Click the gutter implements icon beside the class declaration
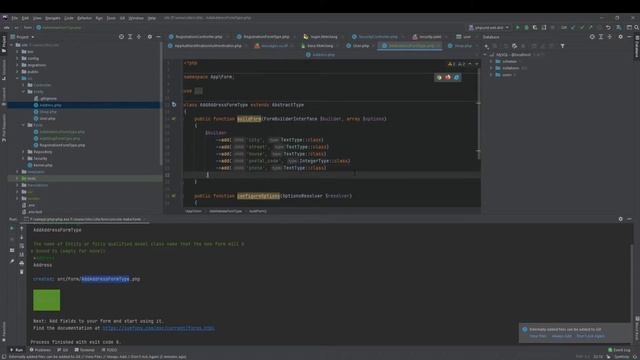This screenshot has width=640, height=360. pyautogui.click(x=174, y=104)
